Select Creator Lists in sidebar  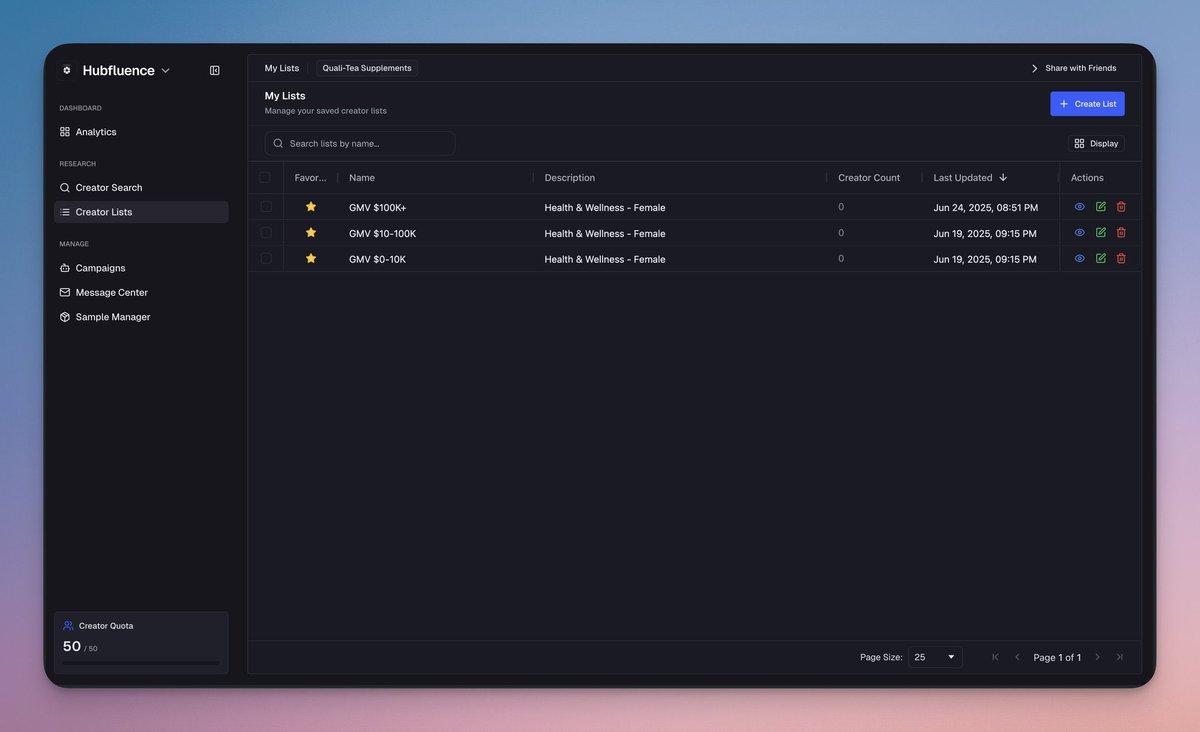pyautogui.click(x=141, y=212)
